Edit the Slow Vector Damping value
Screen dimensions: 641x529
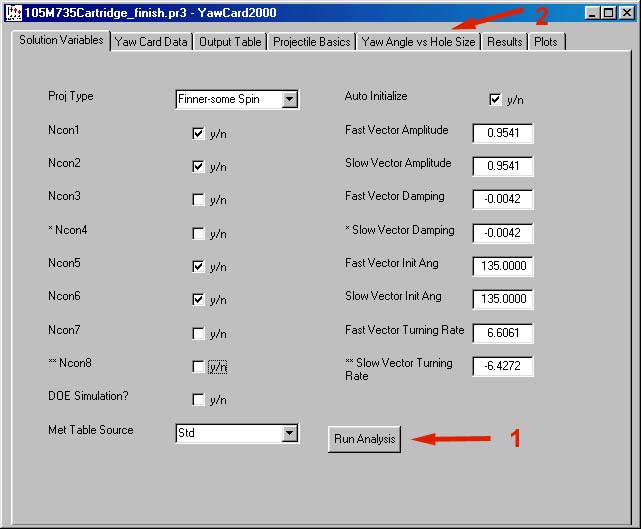tap(502, 234)
